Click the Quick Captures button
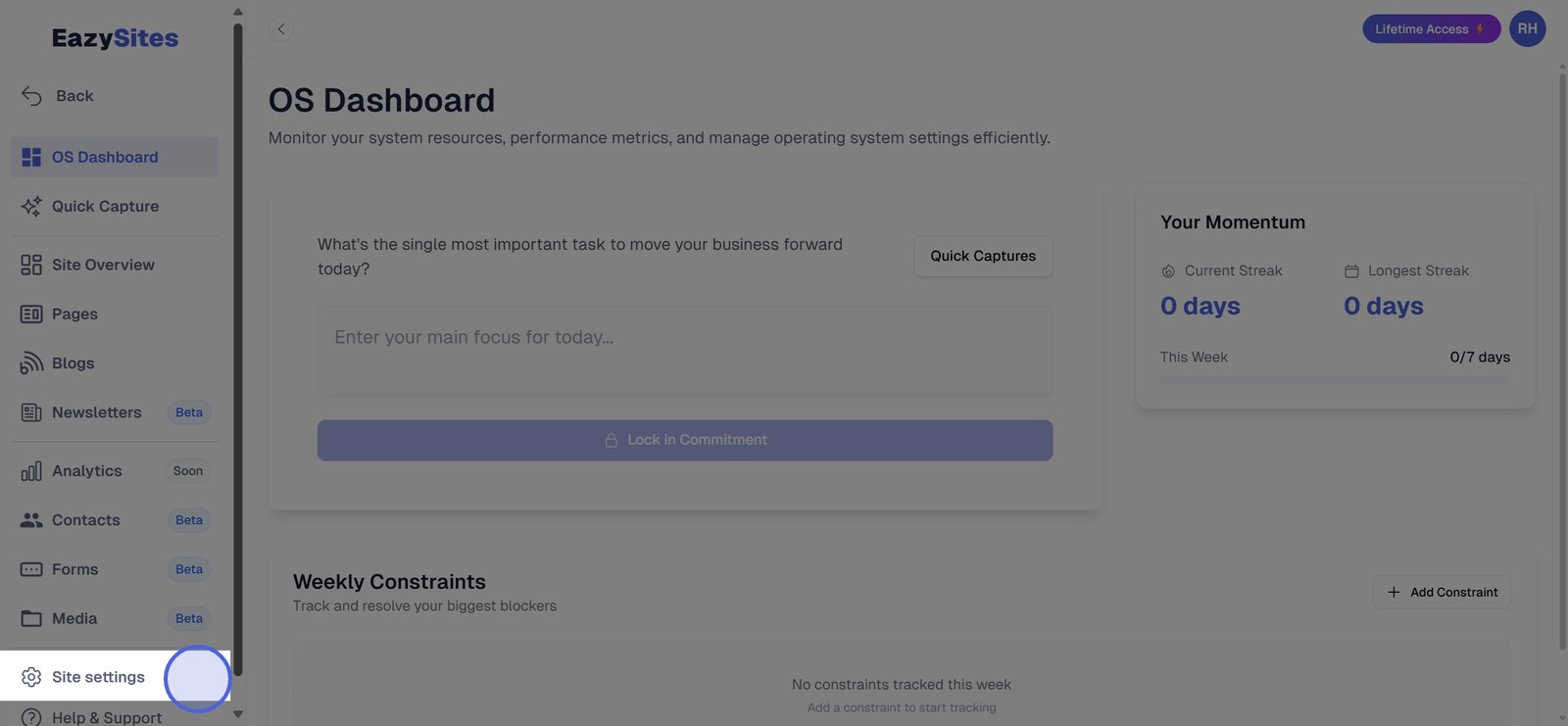Viewport: 1568px width, 726px height. pos(982,256)
